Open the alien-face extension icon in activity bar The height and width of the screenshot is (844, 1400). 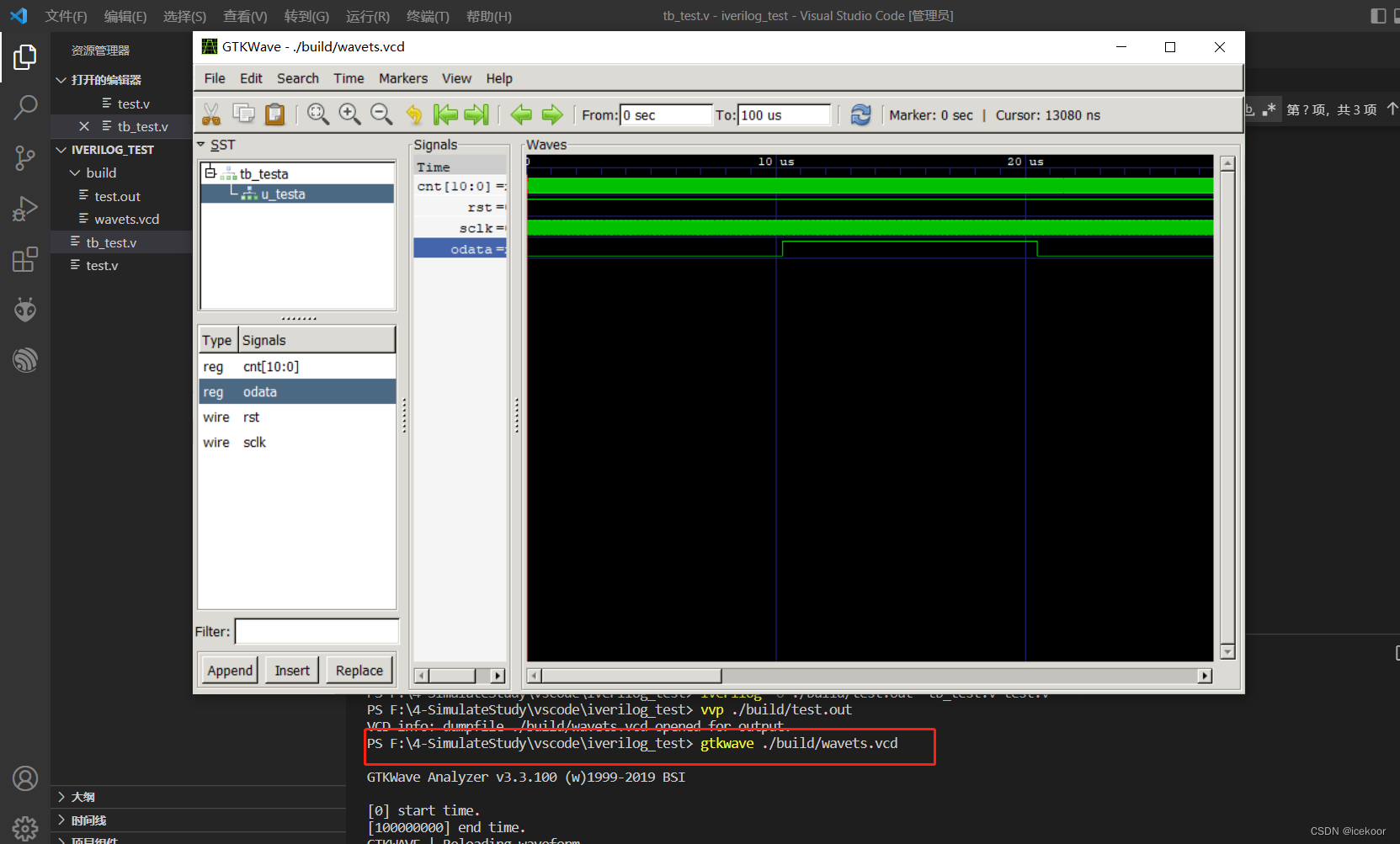point(25,310)
